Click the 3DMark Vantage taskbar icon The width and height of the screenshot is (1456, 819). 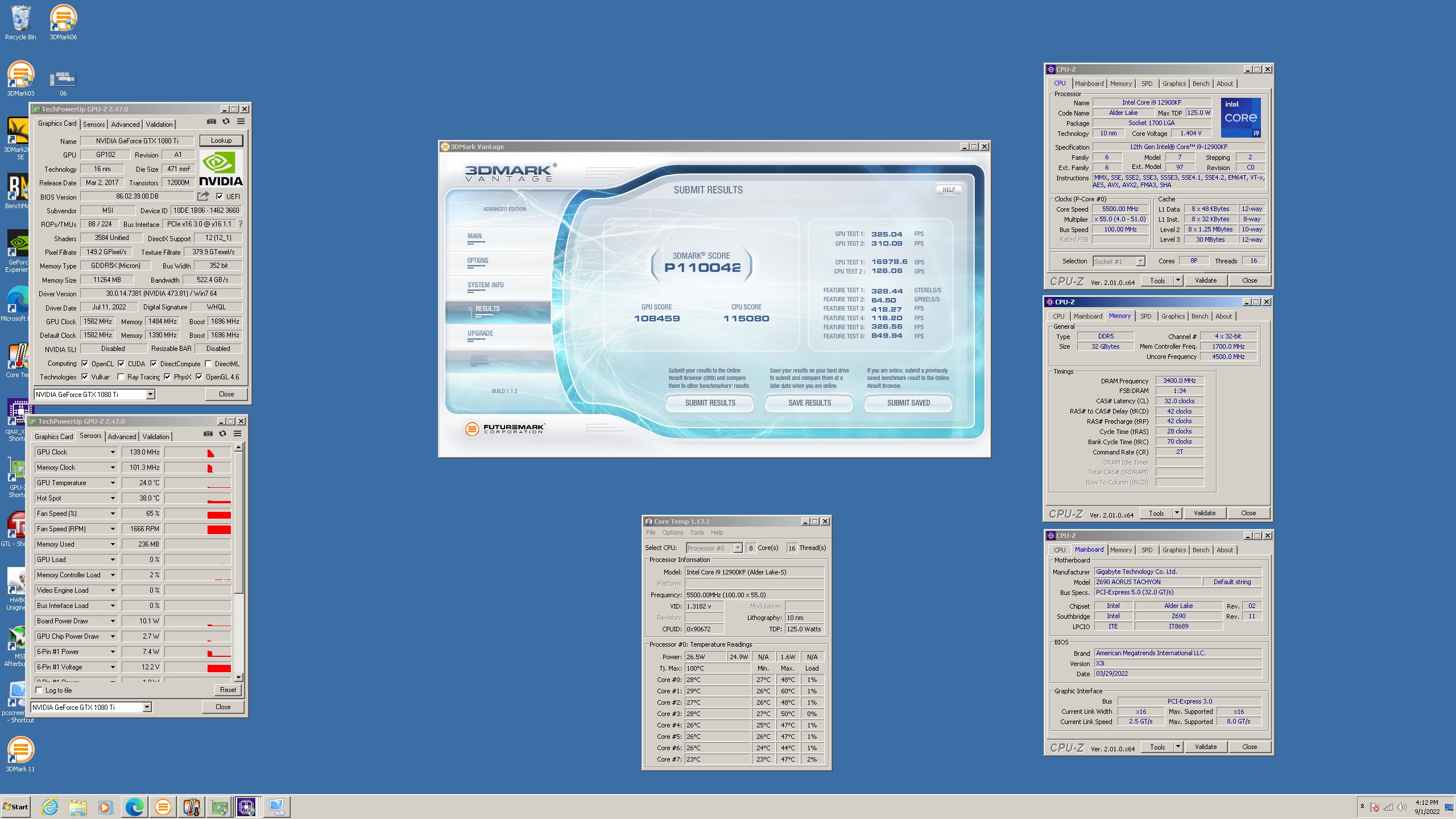163,806
